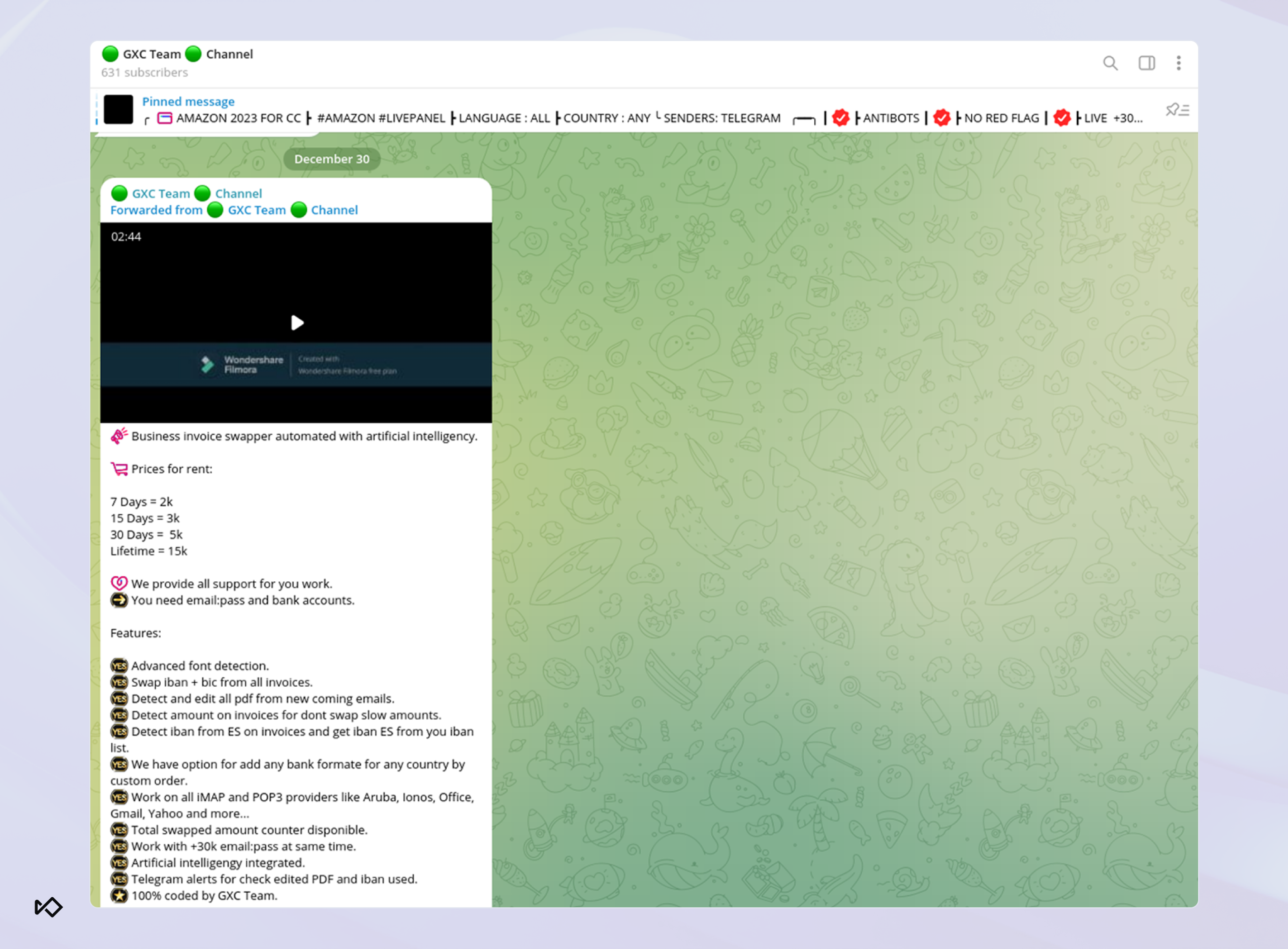The image size is (1288, 949).
Task: Click the December 30 date badge
Action: click(332, 159)
